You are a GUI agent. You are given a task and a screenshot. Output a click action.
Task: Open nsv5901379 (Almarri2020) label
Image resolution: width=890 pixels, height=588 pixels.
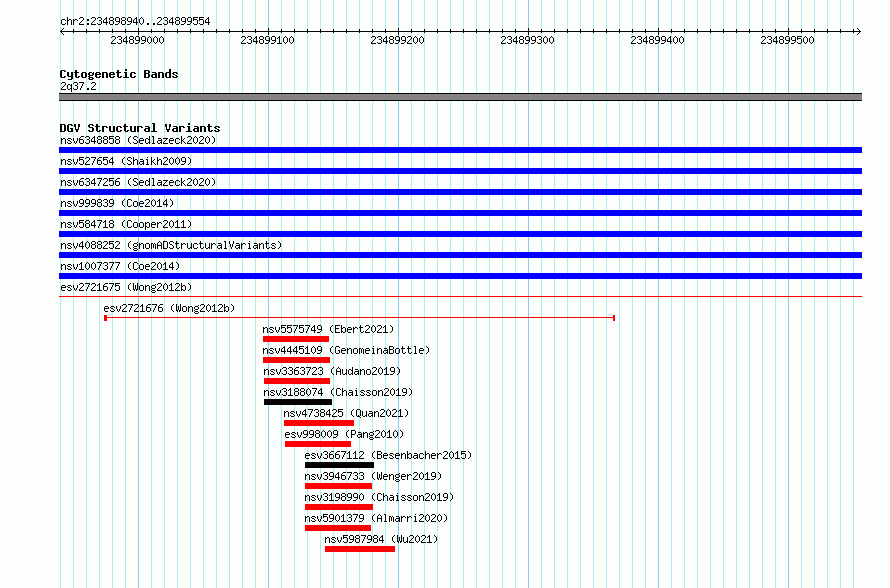(x=376, y=518)
